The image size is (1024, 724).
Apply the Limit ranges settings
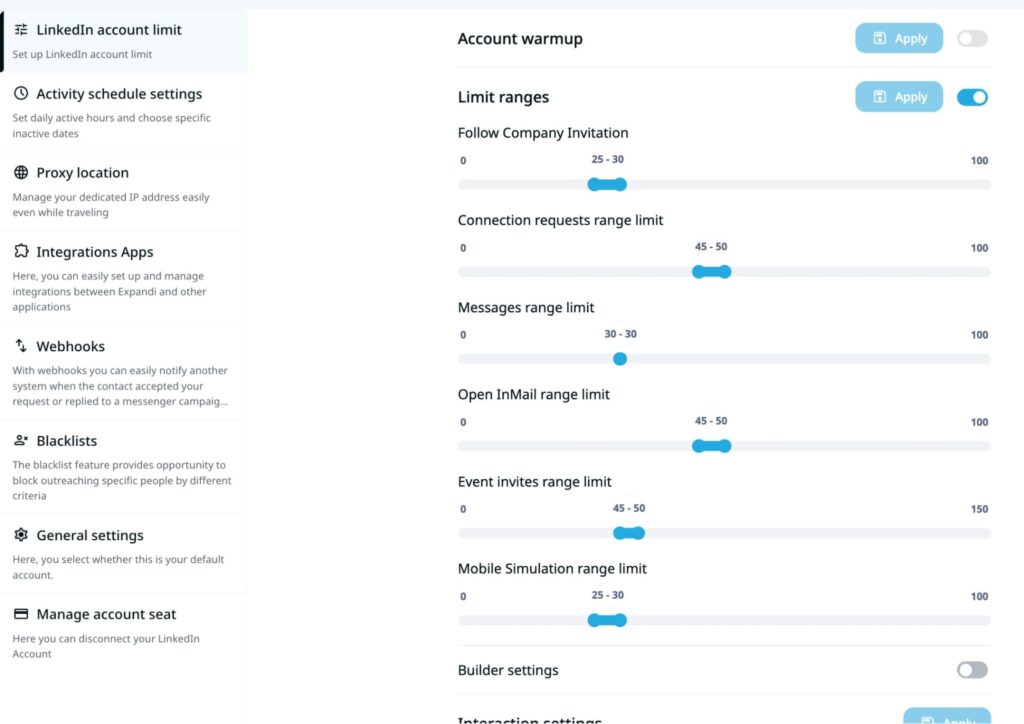(899, 97)
